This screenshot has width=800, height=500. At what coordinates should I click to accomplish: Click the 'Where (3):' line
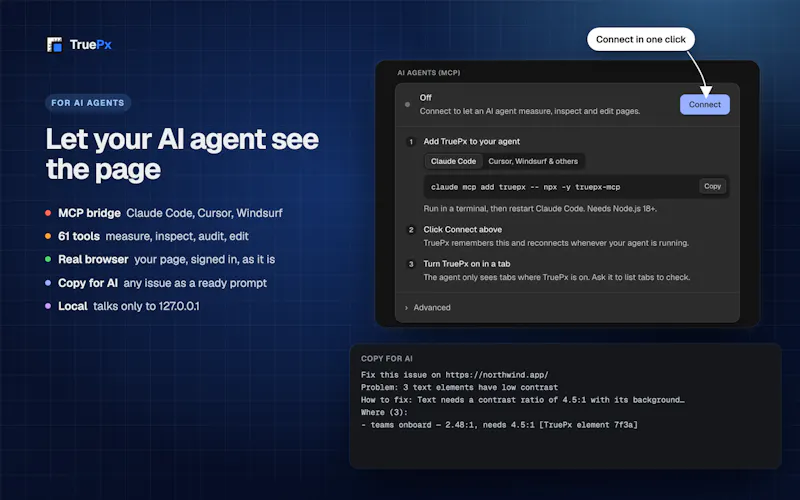tap(384, 412)
